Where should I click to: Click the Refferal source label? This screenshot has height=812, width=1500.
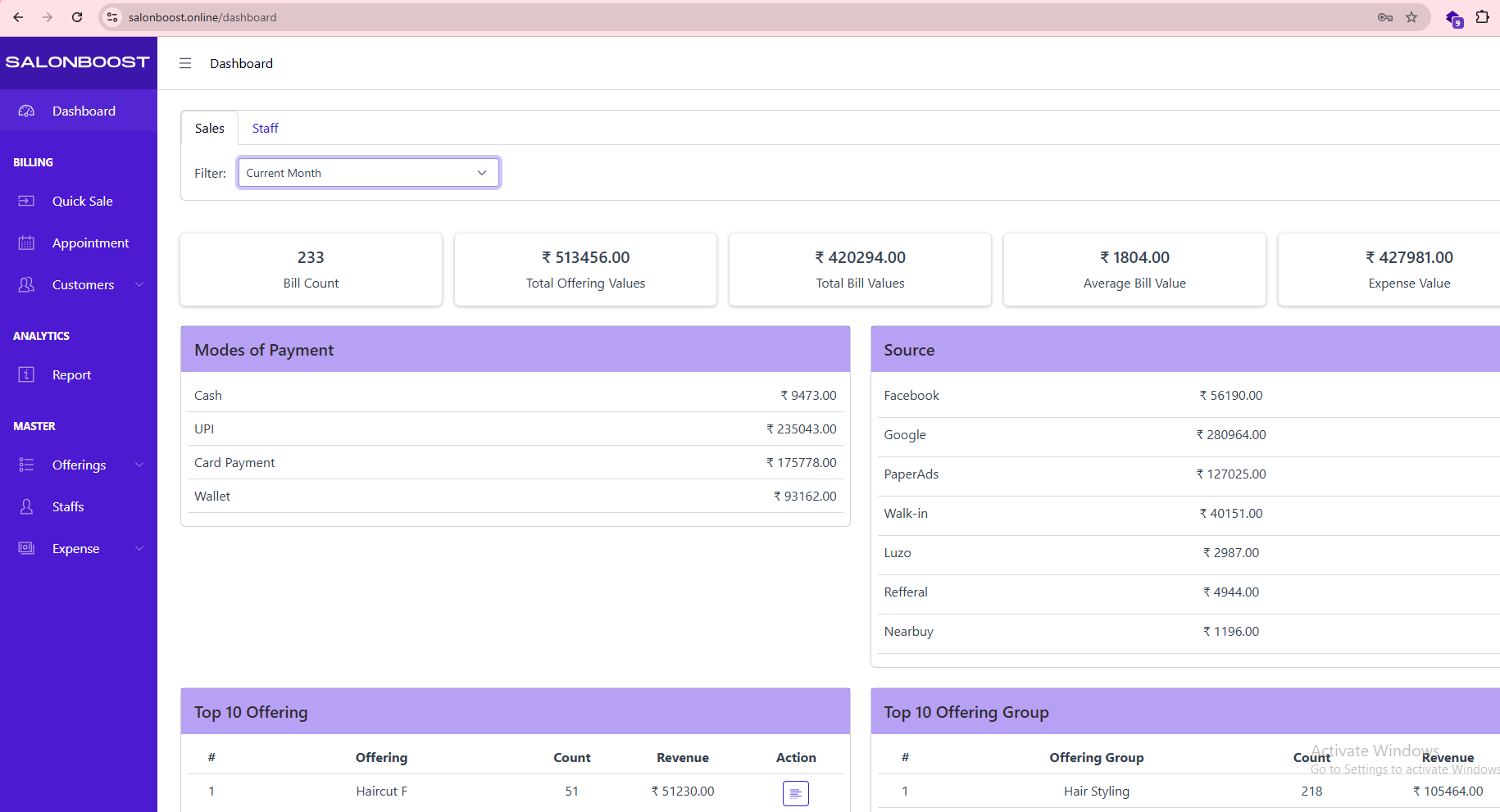click(906, 592)
